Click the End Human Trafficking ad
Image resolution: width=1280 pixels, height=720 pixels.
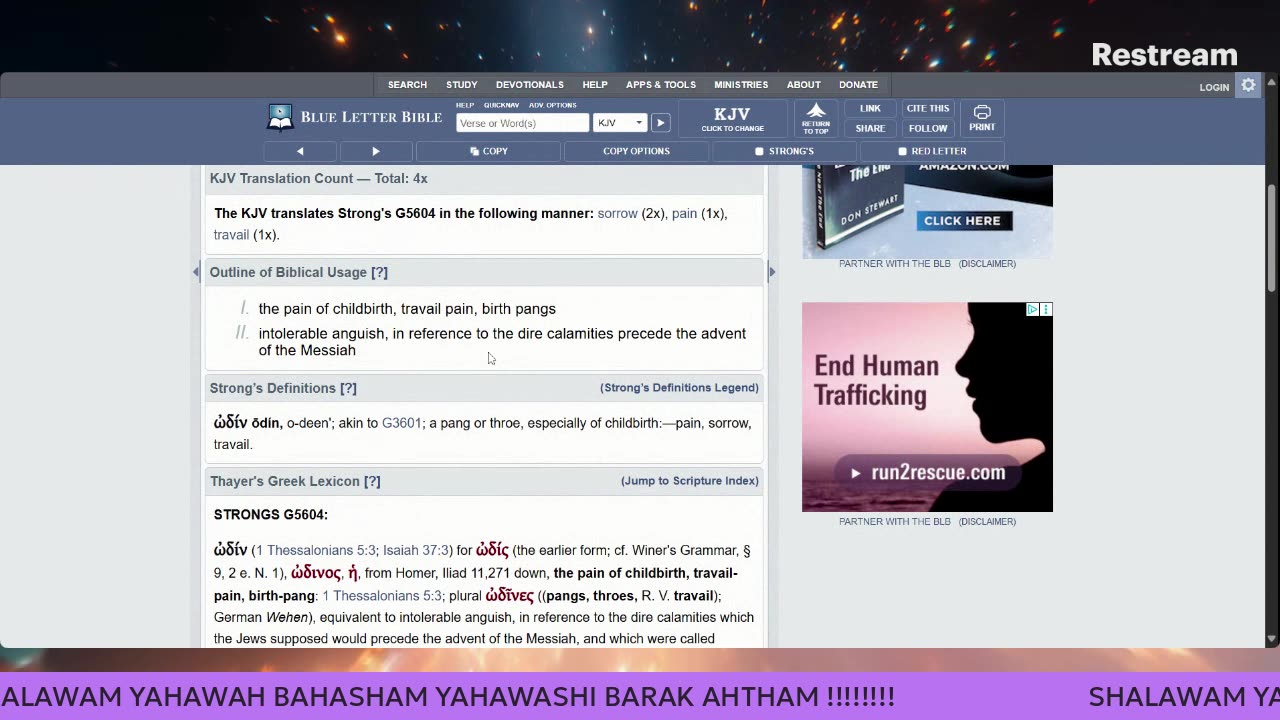(927, 407)
